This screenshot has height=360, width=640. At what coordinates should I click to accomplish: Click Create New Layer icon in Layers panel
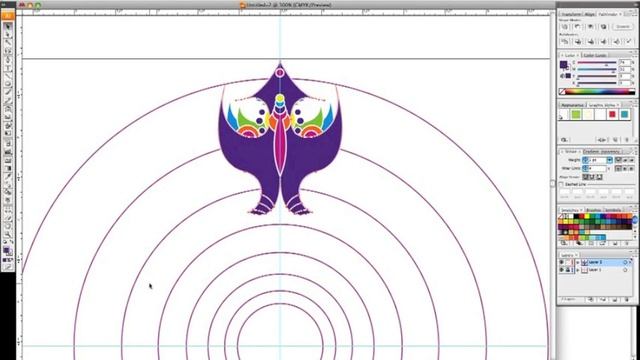tap(615, 300)
